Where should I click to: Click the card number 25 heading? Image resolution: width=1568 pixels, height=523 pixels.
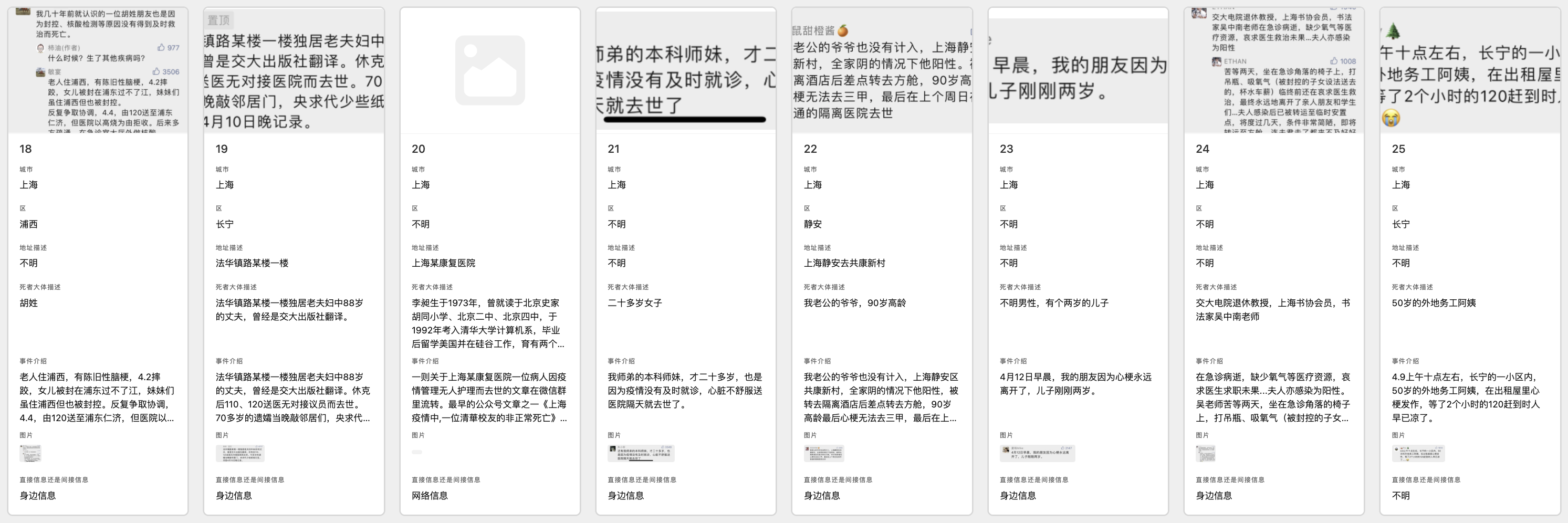pyautogui.click(x=1399, y=149)
